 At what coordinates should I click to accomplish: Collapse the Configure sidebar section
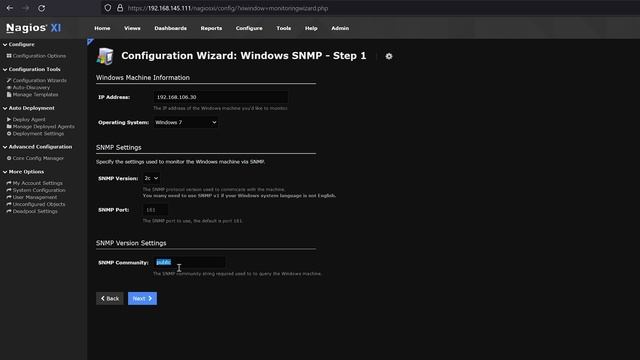tap(19, 44)
